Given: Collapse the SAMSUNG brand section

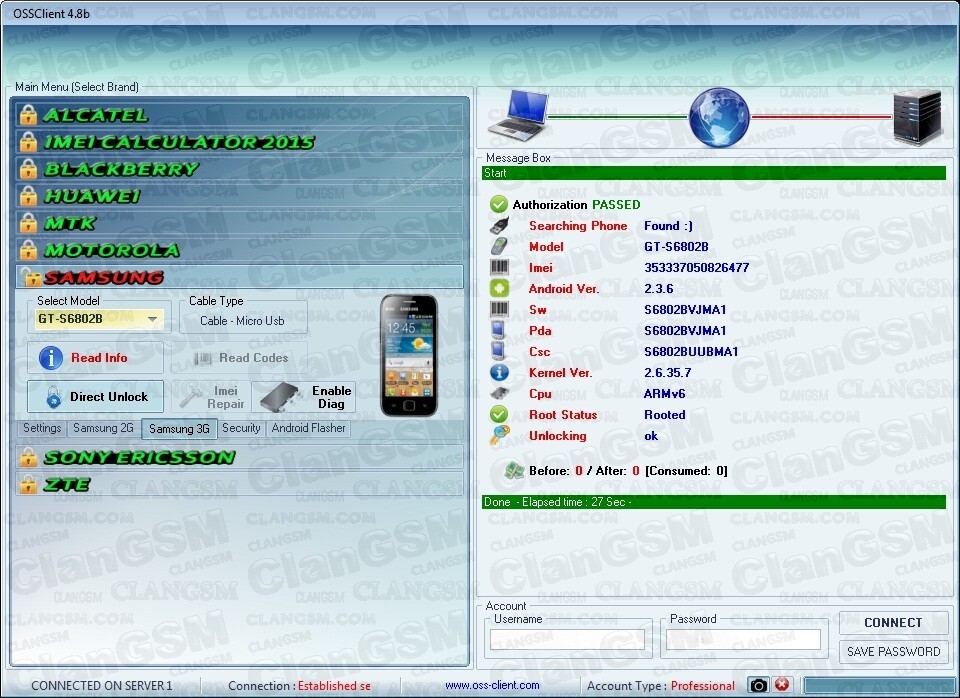Looking at the screenshot, I should (239, 277).
